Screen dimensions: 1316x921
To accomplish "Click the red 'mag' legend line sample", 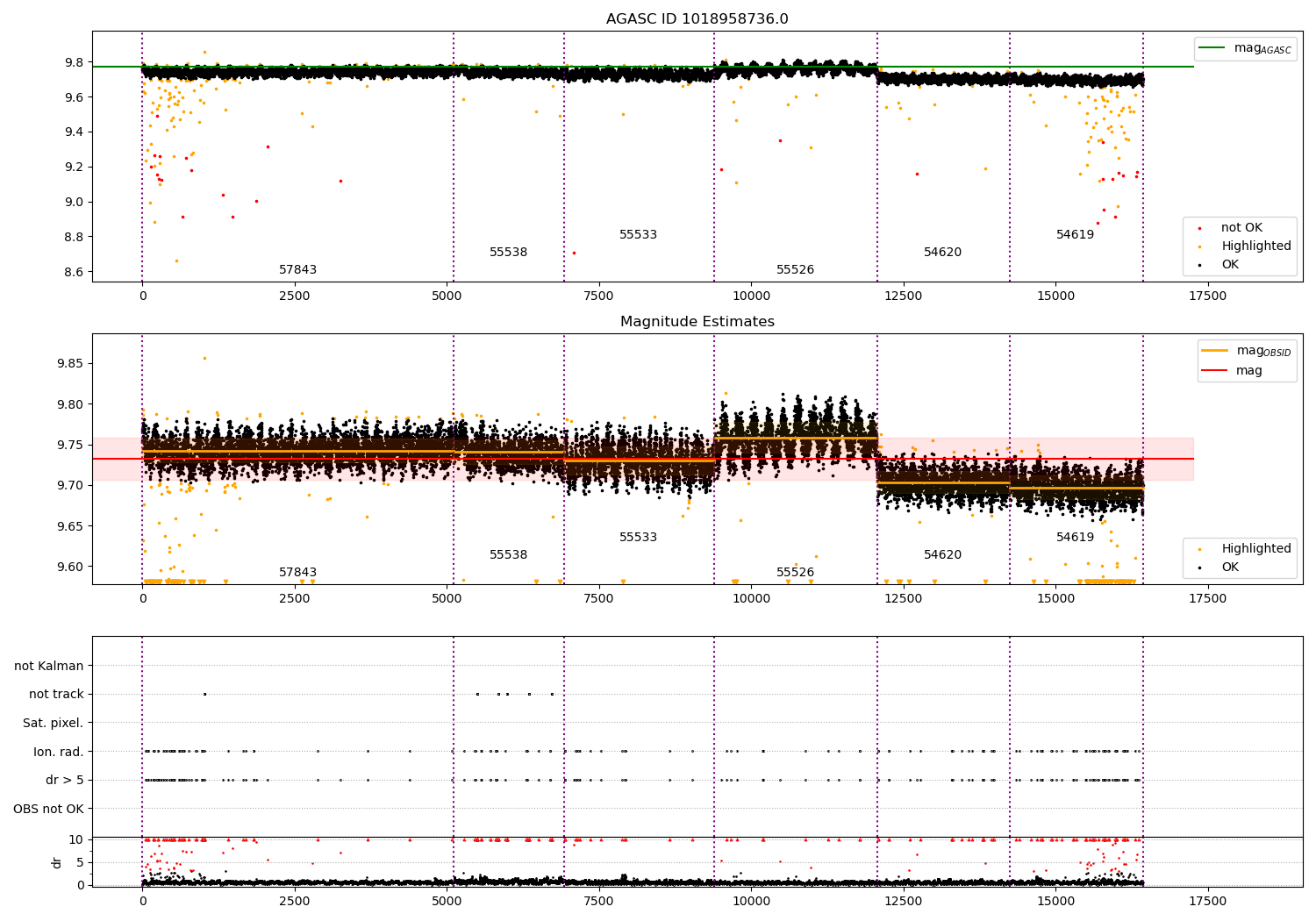I will point(1214,370).
